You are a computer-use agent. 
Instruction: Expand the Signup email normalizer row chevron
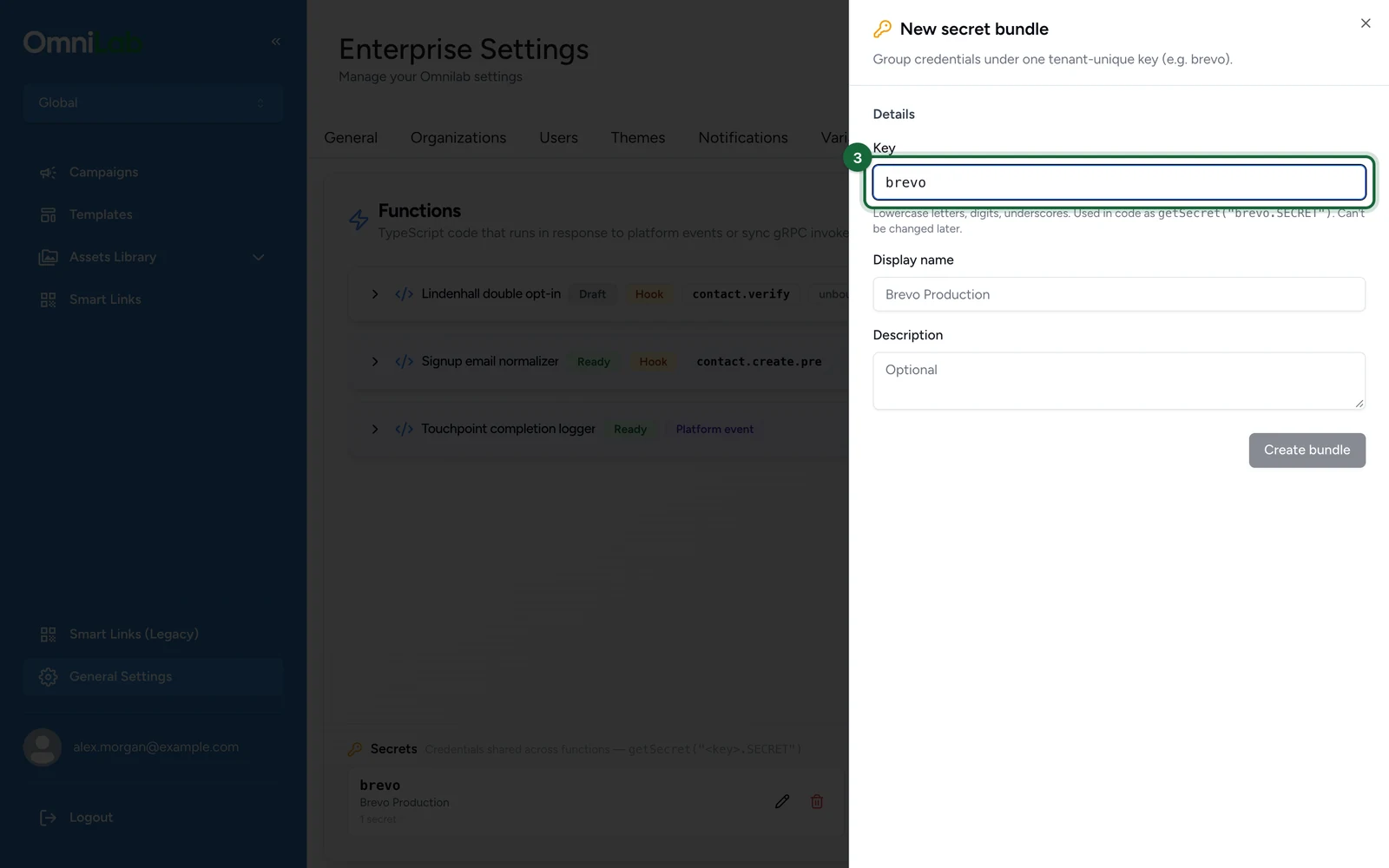coord(375,362)
